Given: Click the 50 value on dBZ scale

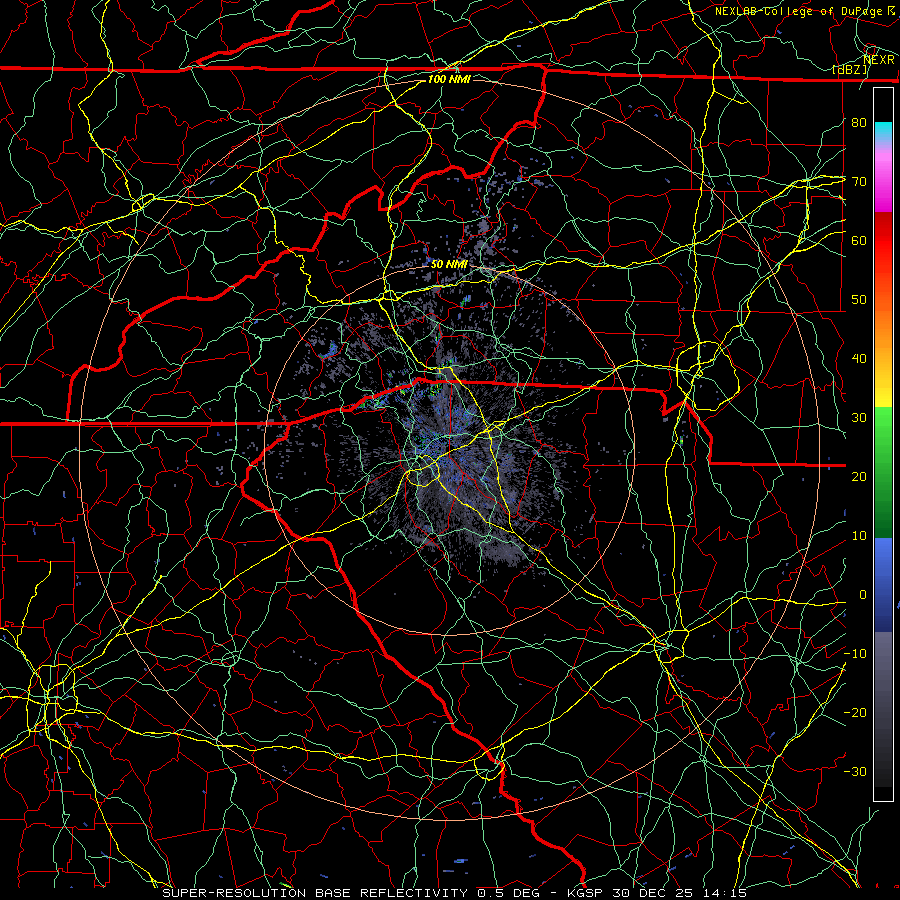Looking at the screenshot, I should pyautogui.click(x=859, y=300).
